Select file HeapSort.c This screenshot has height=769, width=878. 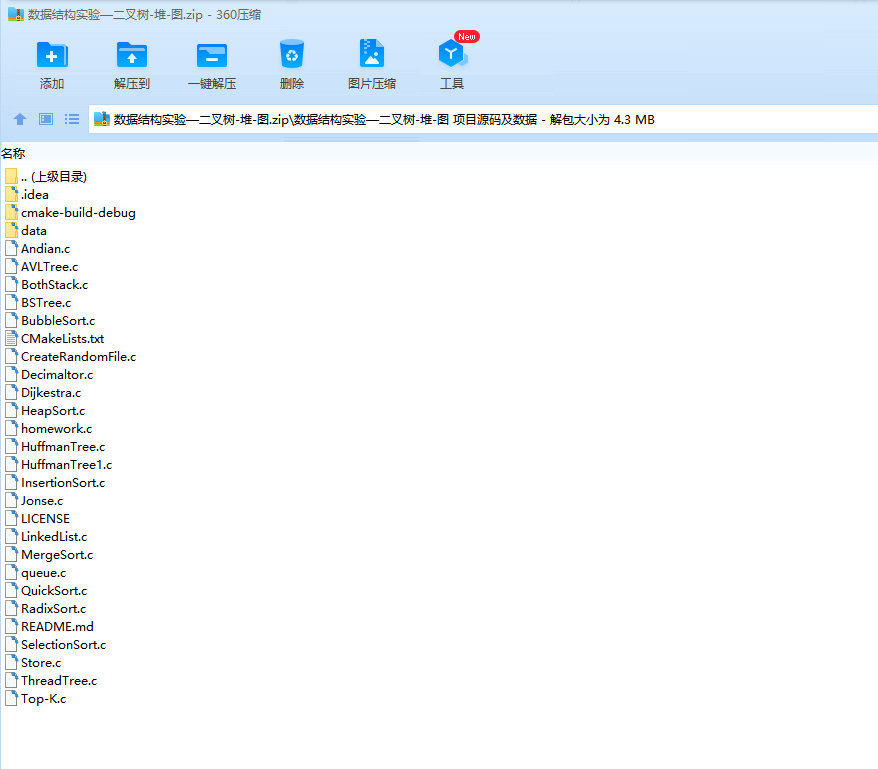[x=45, y=411]
